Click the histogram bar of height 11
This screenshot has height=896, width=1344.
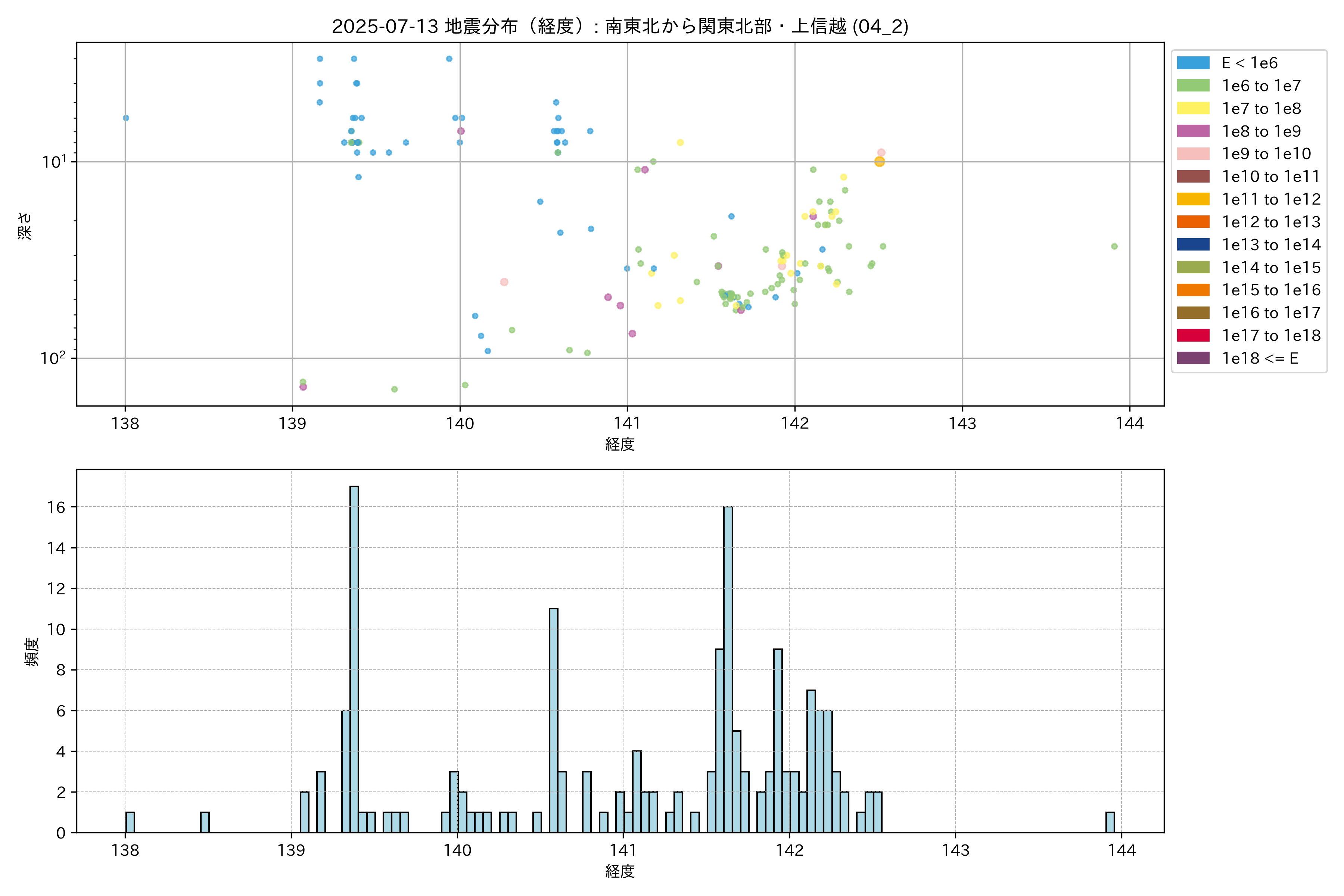pyautogui.click(x=553, y=720)
